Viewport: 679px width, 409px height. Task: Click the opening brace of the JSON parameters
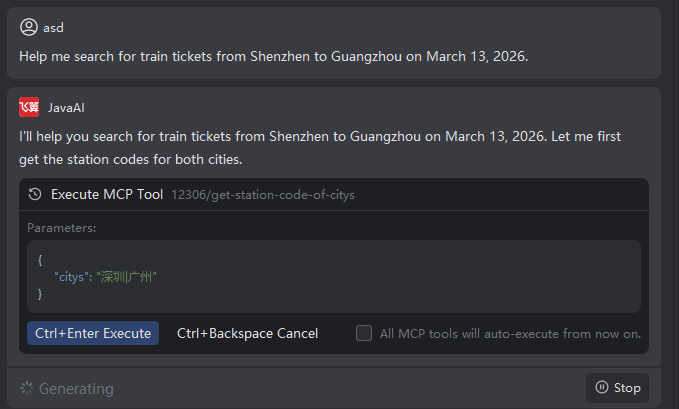coord(40,259)
